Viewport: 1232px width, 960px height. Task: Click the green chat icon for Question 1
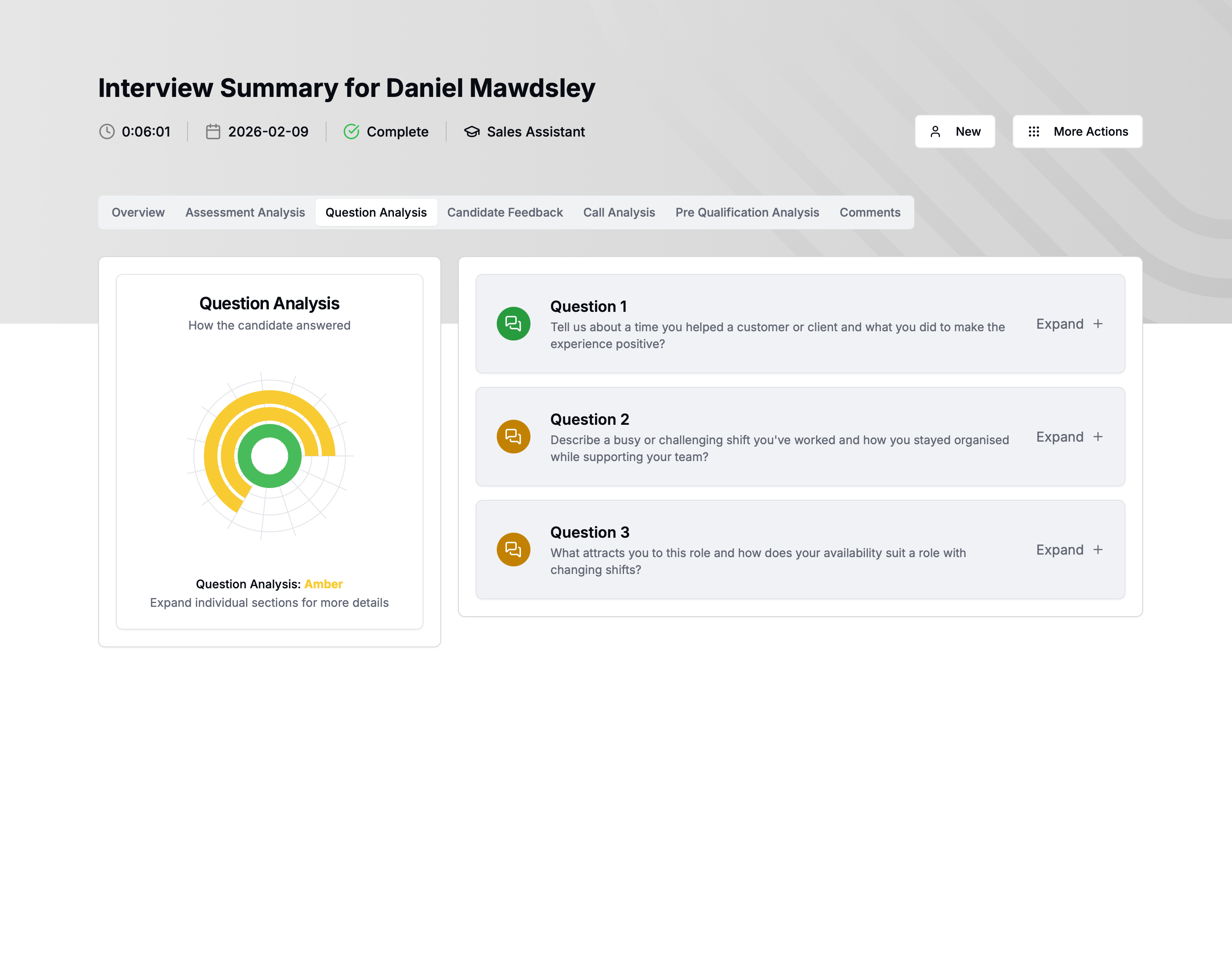point(513,323)
